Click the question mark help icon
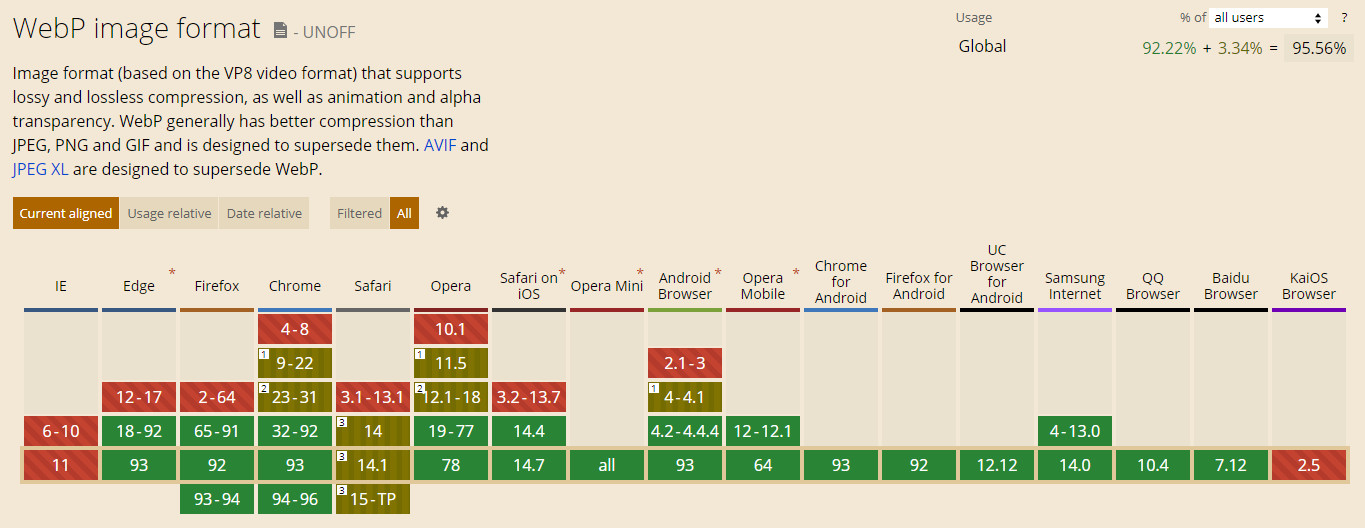This screenshot has height=528, width=1365. point(1344,18)
